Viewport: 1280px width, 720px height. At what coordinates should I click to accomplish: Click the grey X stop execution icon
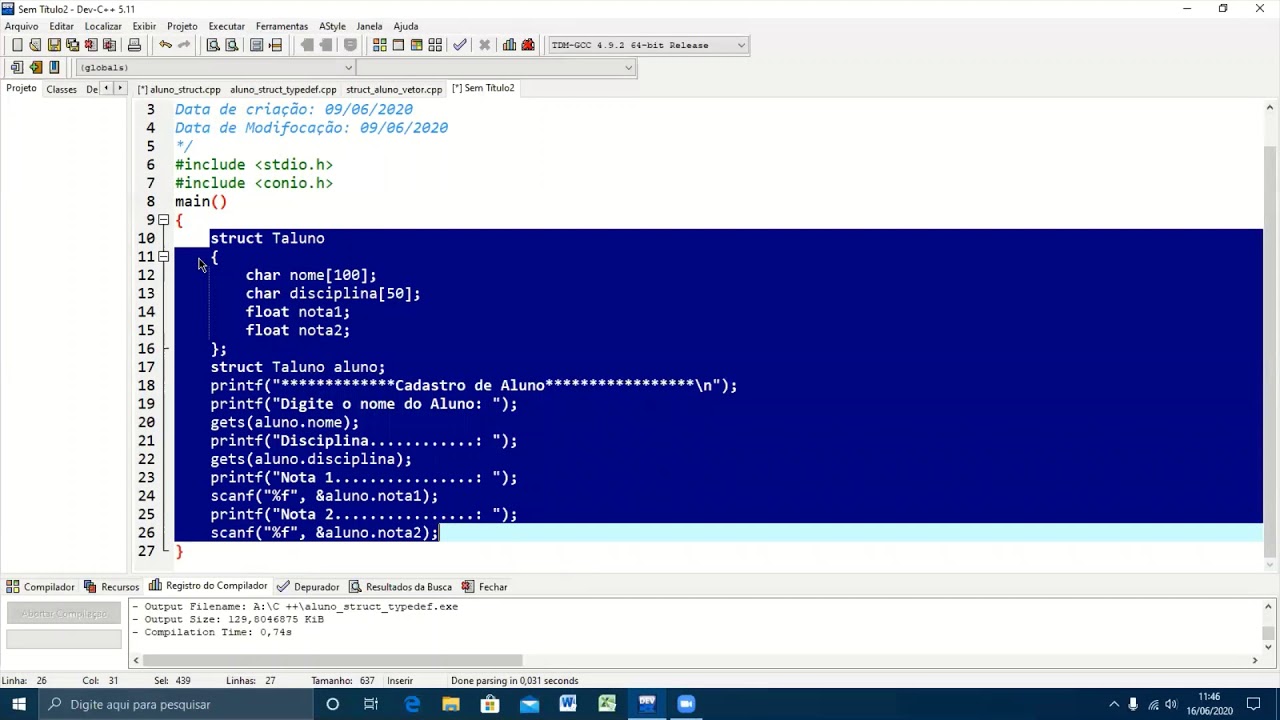point(485,45)
